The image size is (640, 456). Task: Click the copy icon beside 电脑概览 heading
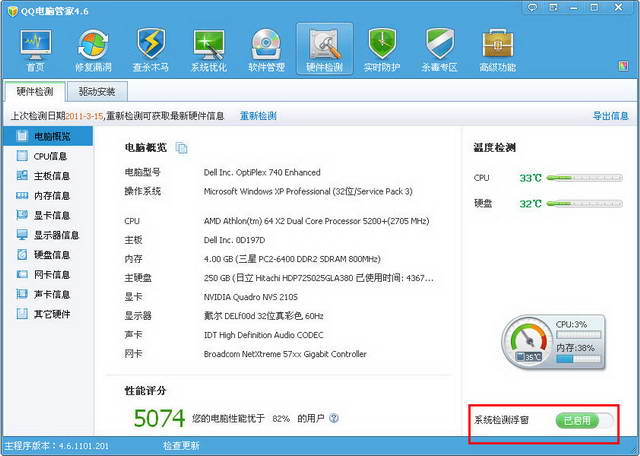[182, 148]
